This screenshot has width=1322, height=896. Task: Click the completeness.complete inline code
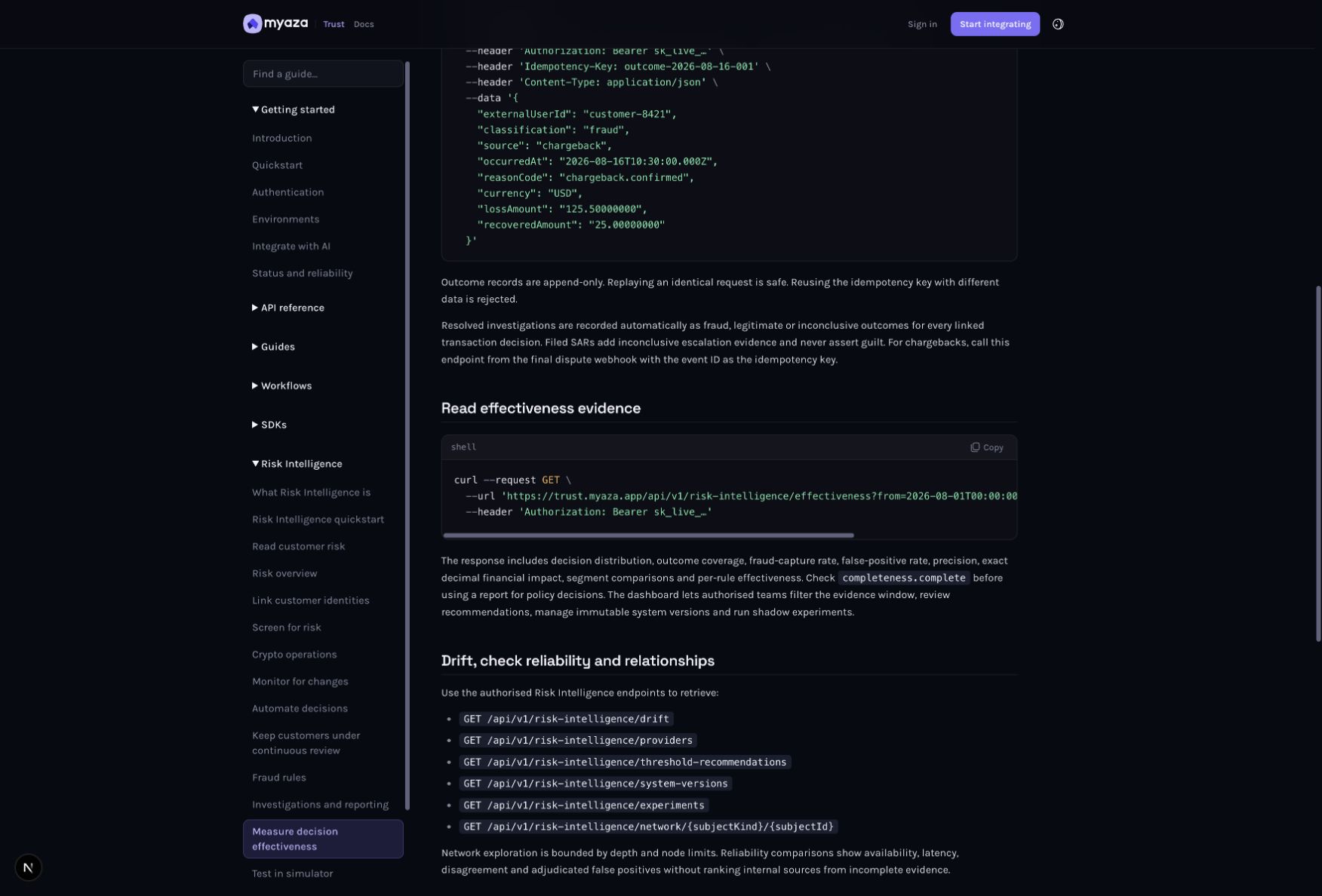point(903,578)
